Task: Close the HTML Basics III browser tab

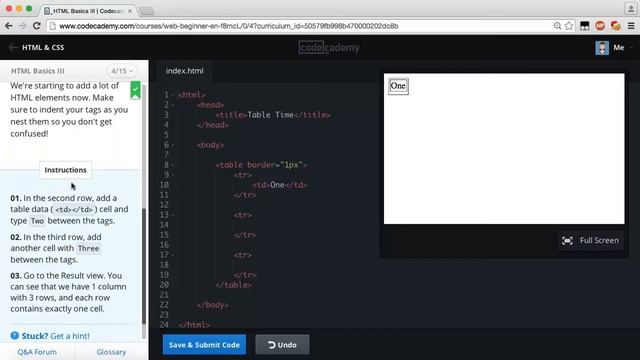Action: pyautogui.click(x=130, y=11)
